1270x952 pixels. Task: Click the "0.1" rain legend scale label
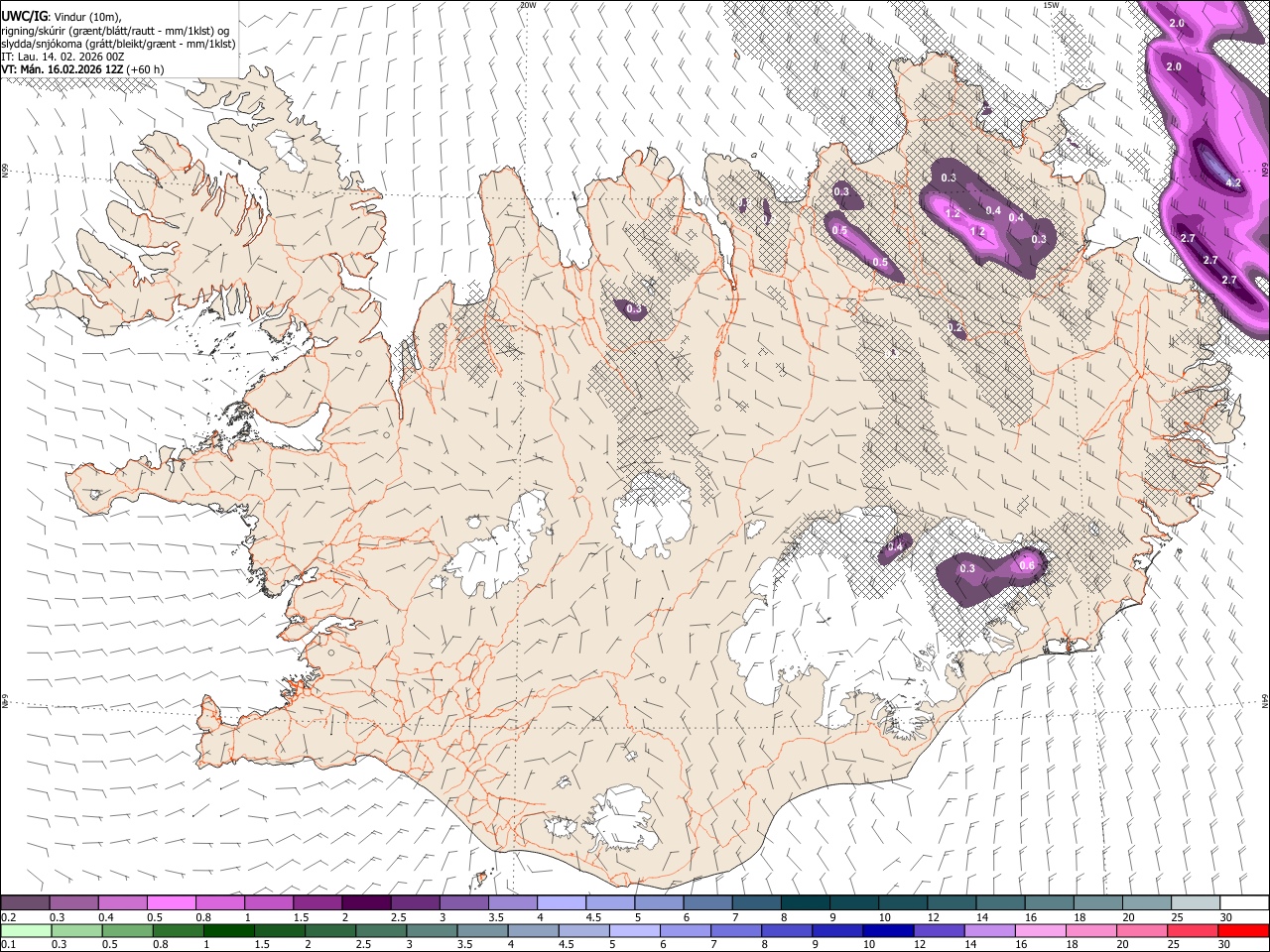(x=7, y=945)
